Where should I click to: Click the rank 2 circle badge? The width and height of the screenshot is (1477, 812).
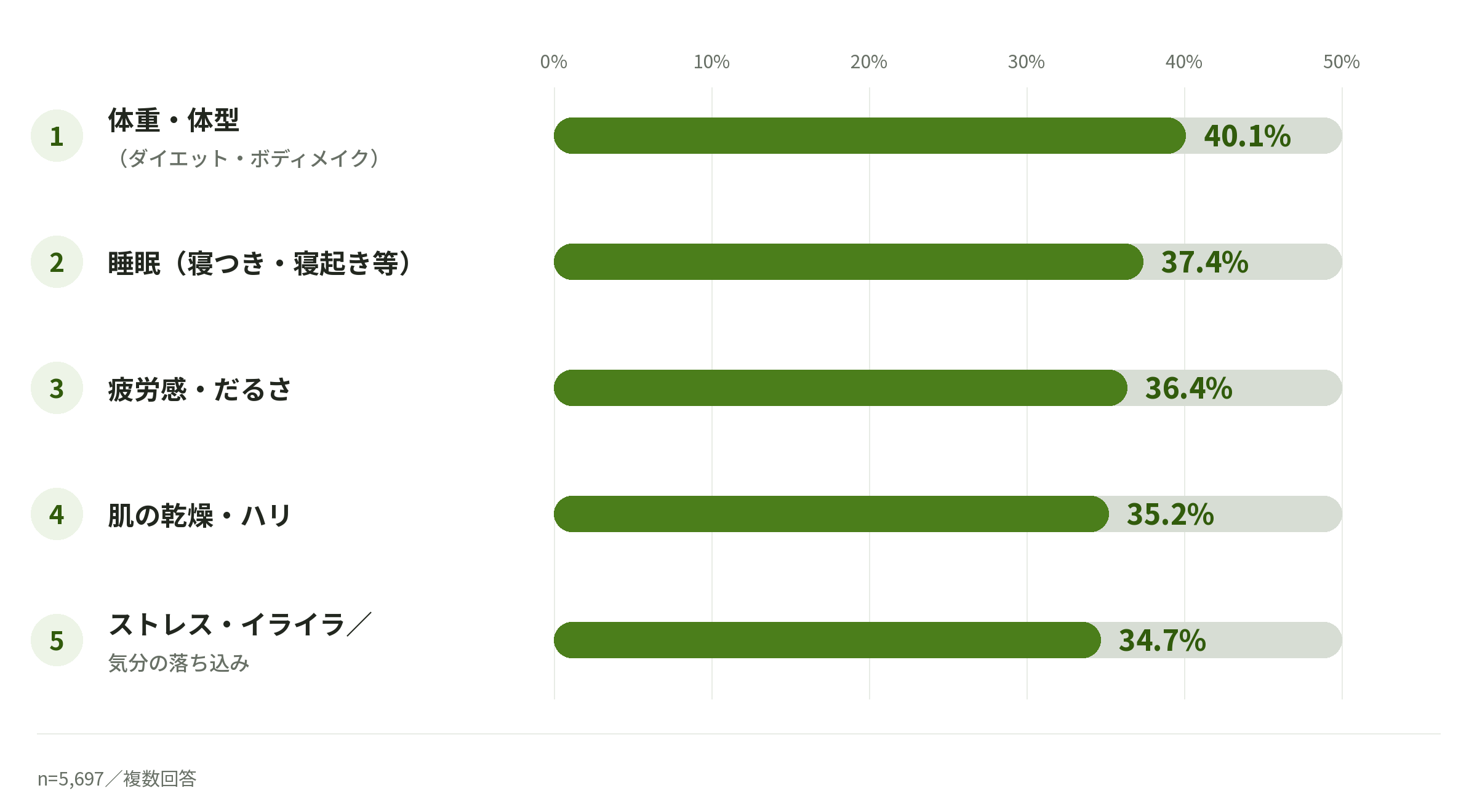point(57,262)
